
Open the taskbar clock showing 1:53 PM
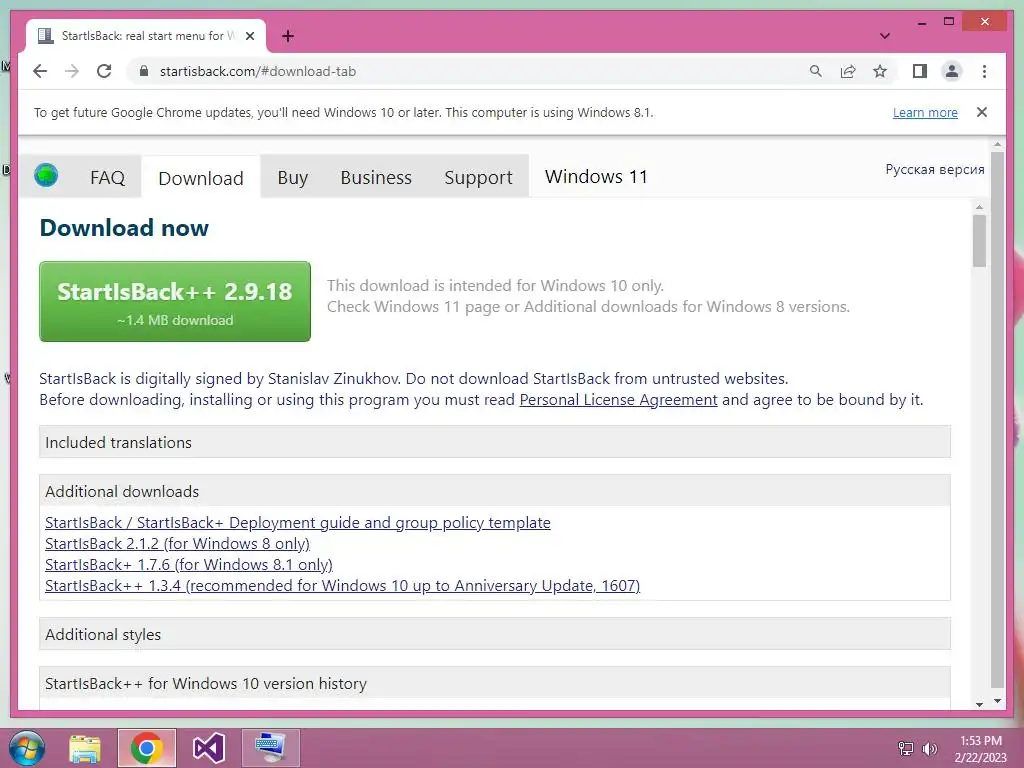pyautogui.click(x=980, y=748)
